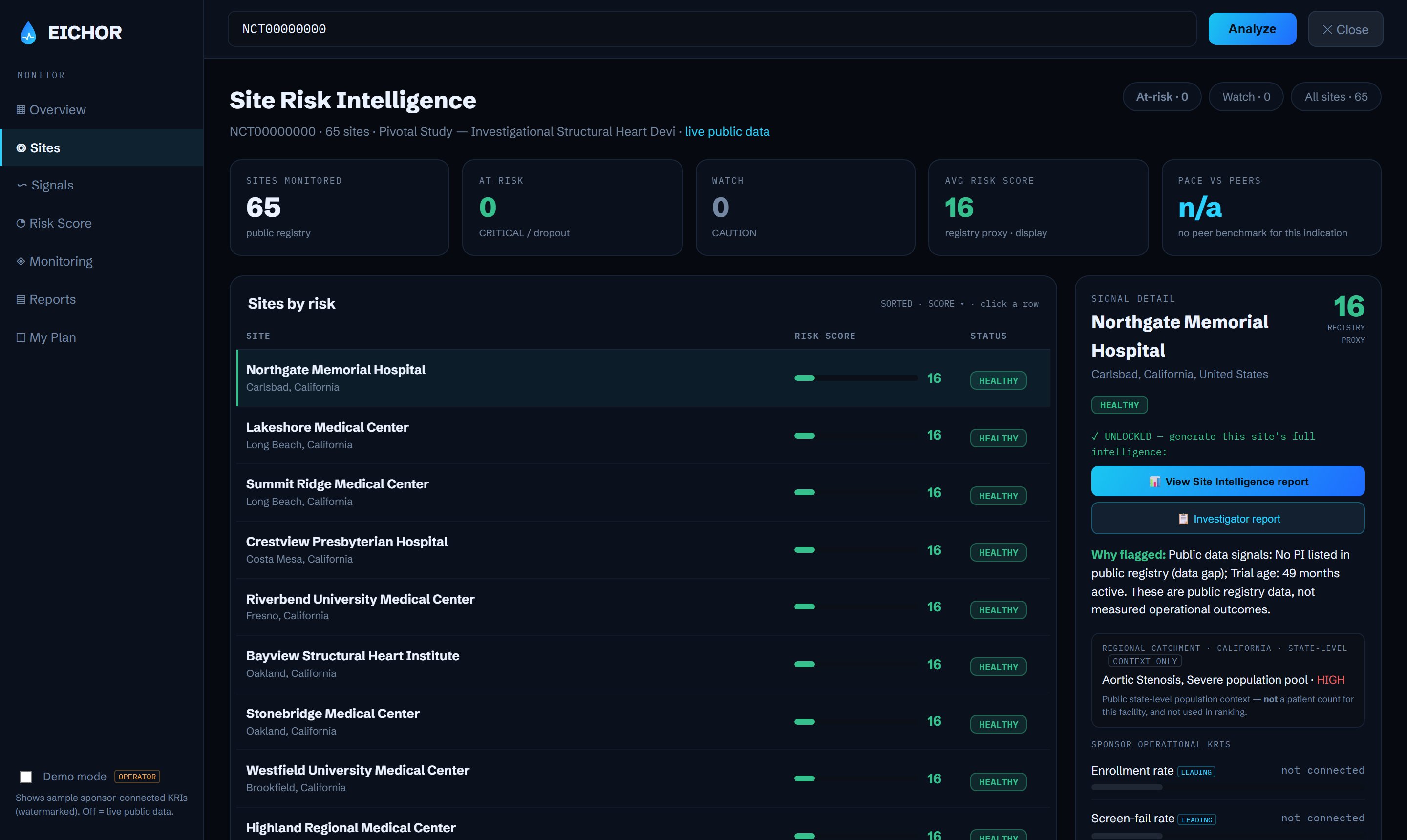Select Crestview Presbyterian Hospital row
The width and height of the screenshot is (1407, 840).
point(643,549)
